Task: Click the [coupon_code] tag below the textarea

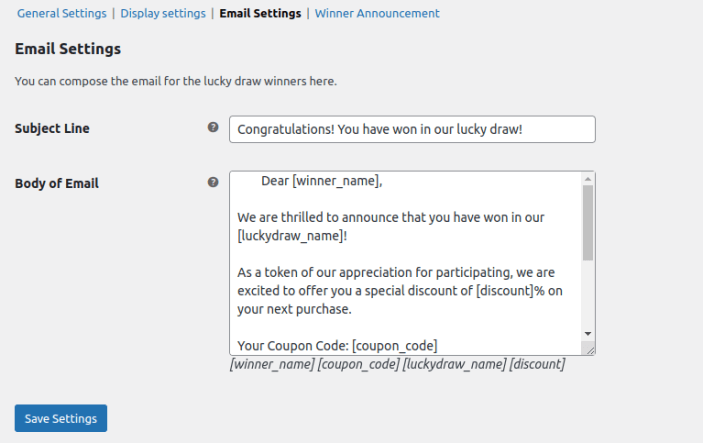Action: (357, 365)
